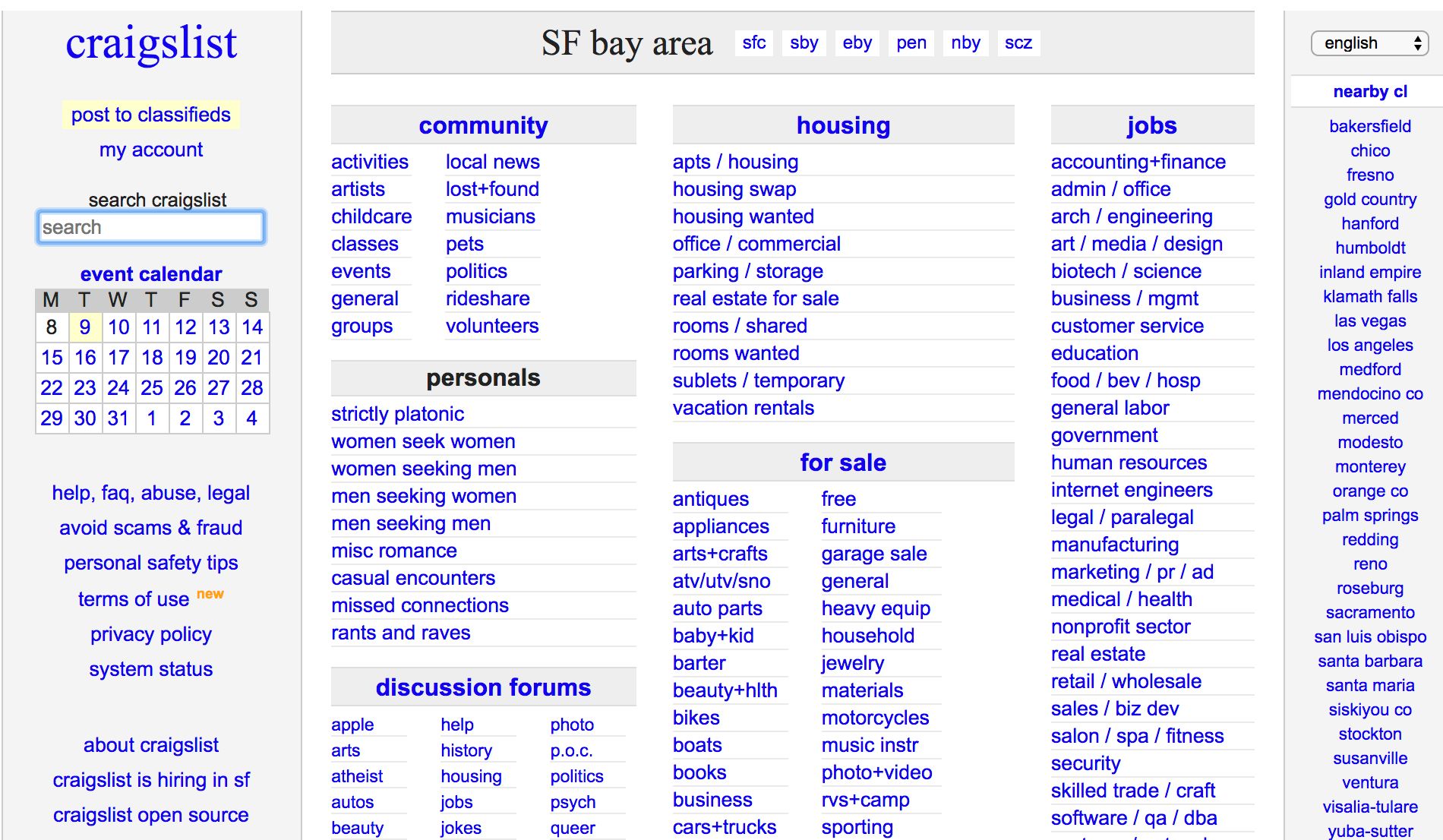Viewport: 1443px width, 840px height.
Task: Open community activities category
Action: click(x=370, y=162)
